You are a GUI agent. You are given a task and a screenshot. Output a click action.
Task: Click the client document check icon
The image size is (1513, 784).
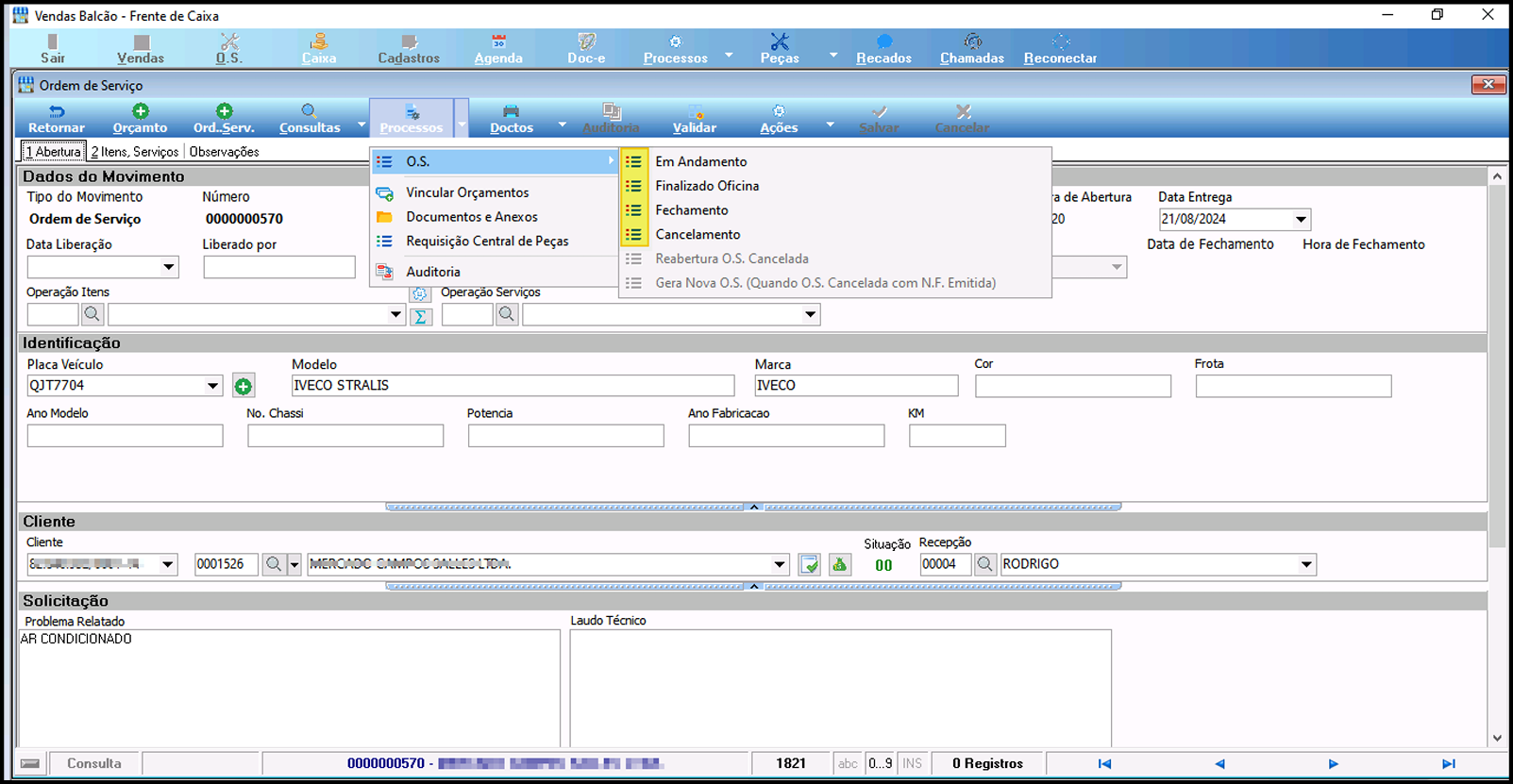point(809,564)
